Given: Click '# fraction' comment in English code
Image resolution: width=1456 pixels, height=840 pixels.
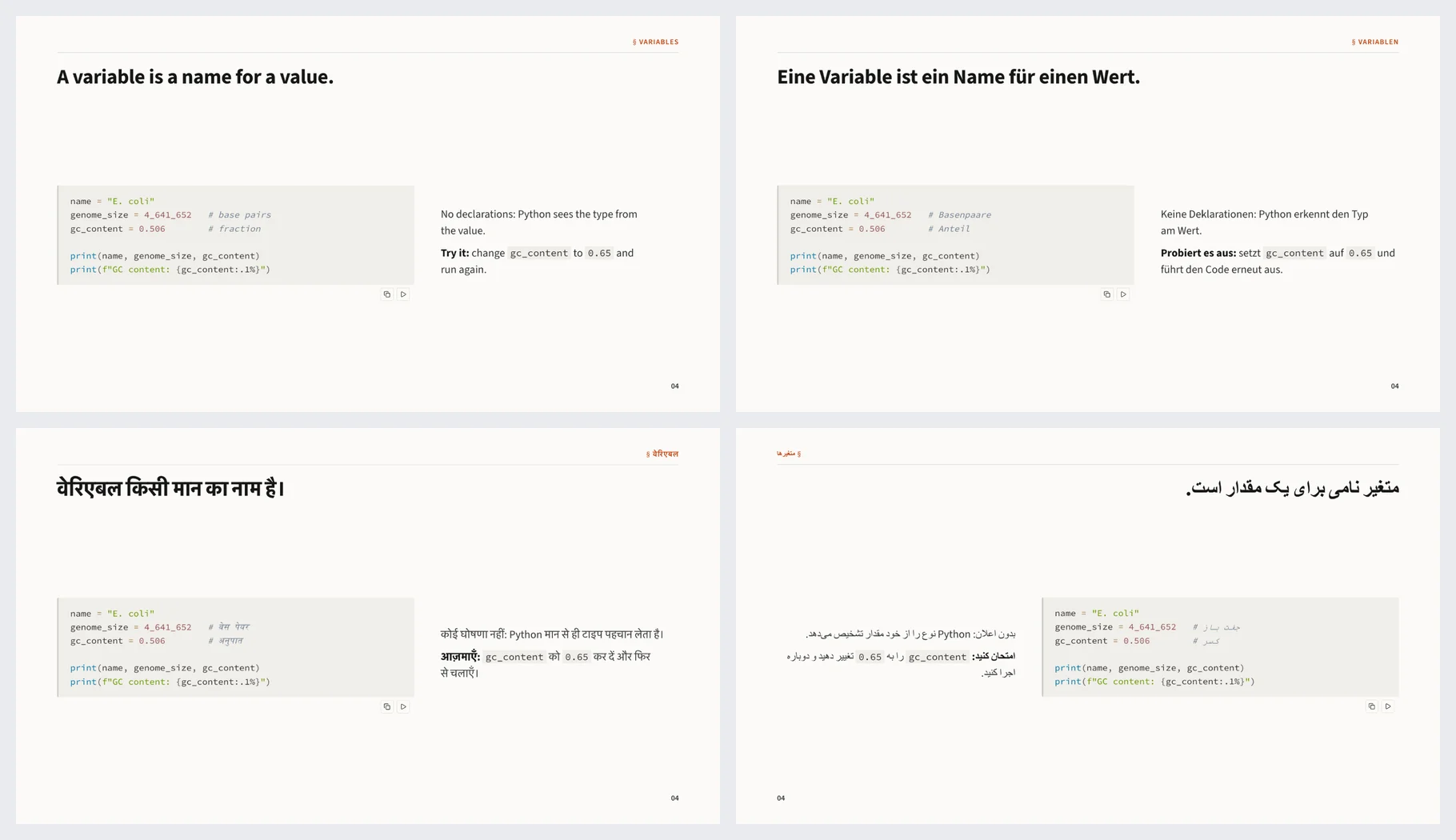Looking at the screenshot, I should 234,229.
